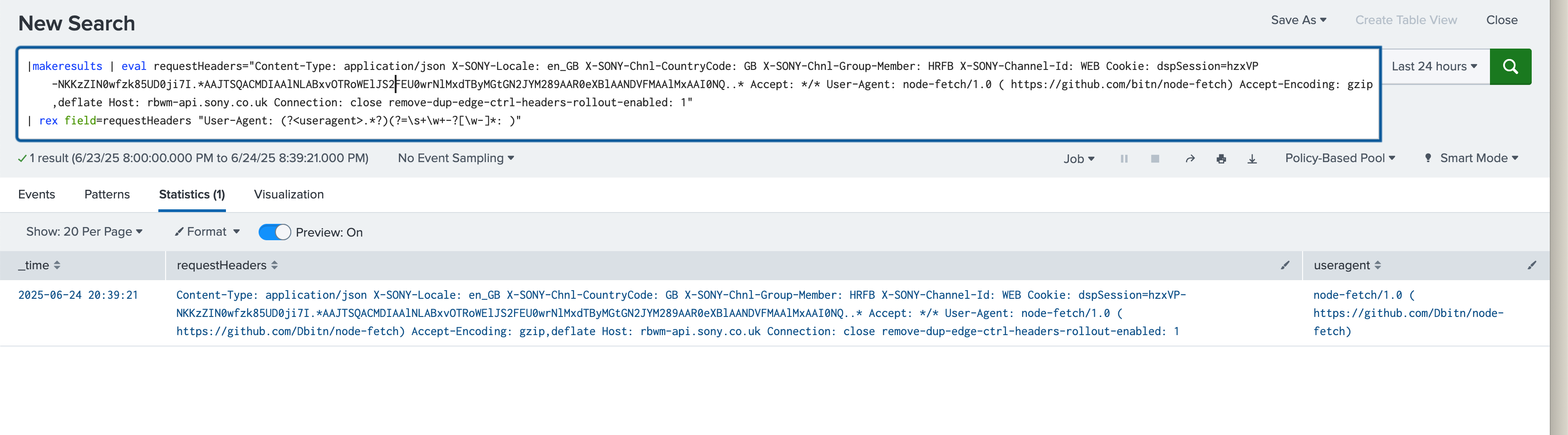Turn off the Preview toggle
Viewport: 1568px width, 435px height.
(274, 232)
